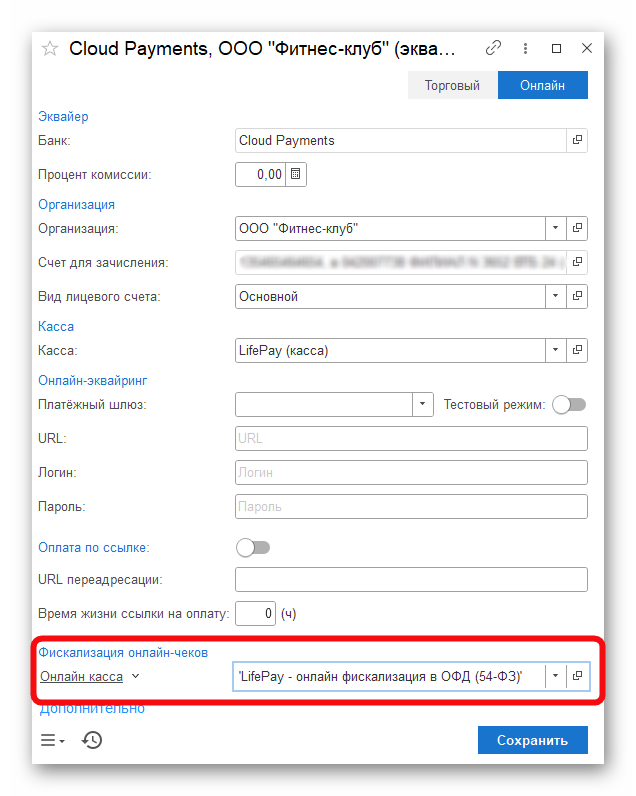Viewport: 636px width, 796px height.
Task: Open the Фискализация онлайн-чеков header
Action: 123,652
